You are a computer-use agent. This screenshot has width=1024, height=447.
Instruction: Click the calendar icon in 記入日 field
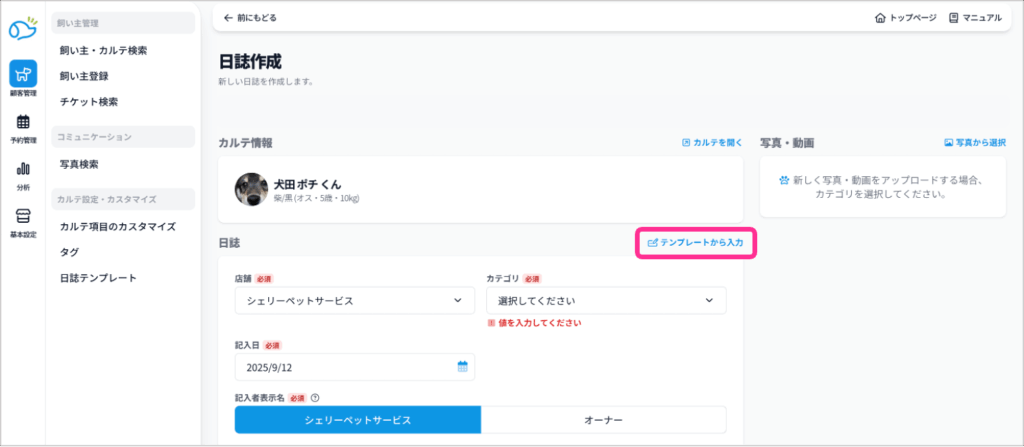[463, 367]
